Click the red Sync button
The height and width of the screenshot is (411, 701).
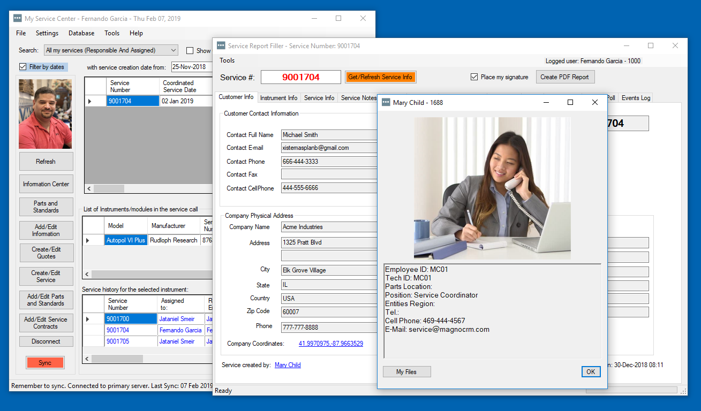(x=45, y=363)
